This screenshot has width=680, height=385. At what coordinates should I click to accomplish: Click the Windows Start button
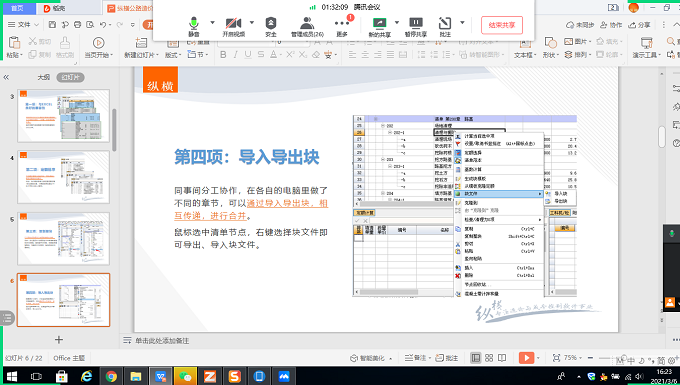[x=12, y=376]
